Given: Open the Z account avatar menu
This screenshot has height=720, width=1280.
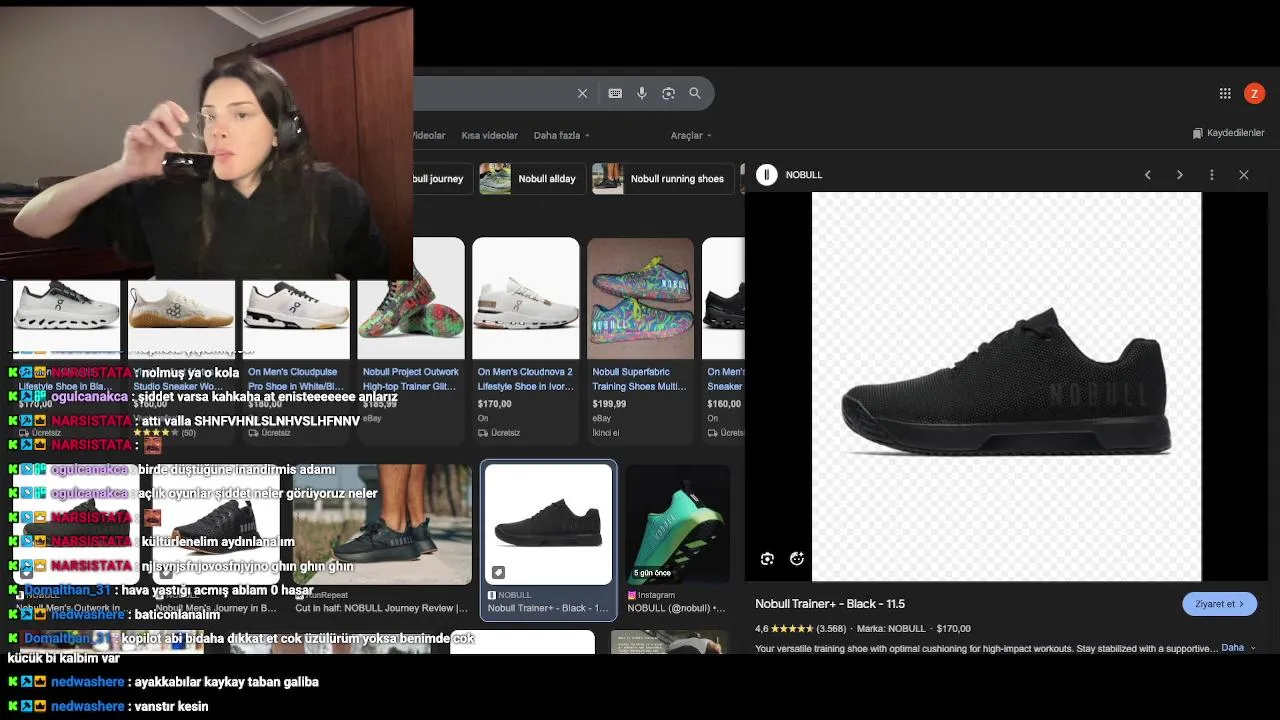Looking at the screenshot, I should point(1254,93).
